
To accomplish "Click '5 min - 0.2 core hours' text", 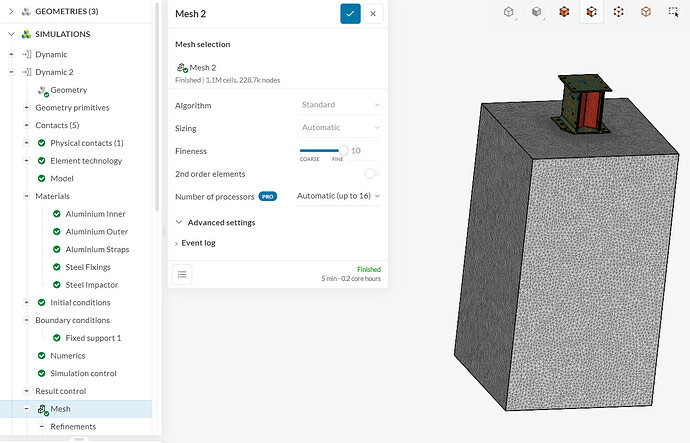I will (351, 278).
